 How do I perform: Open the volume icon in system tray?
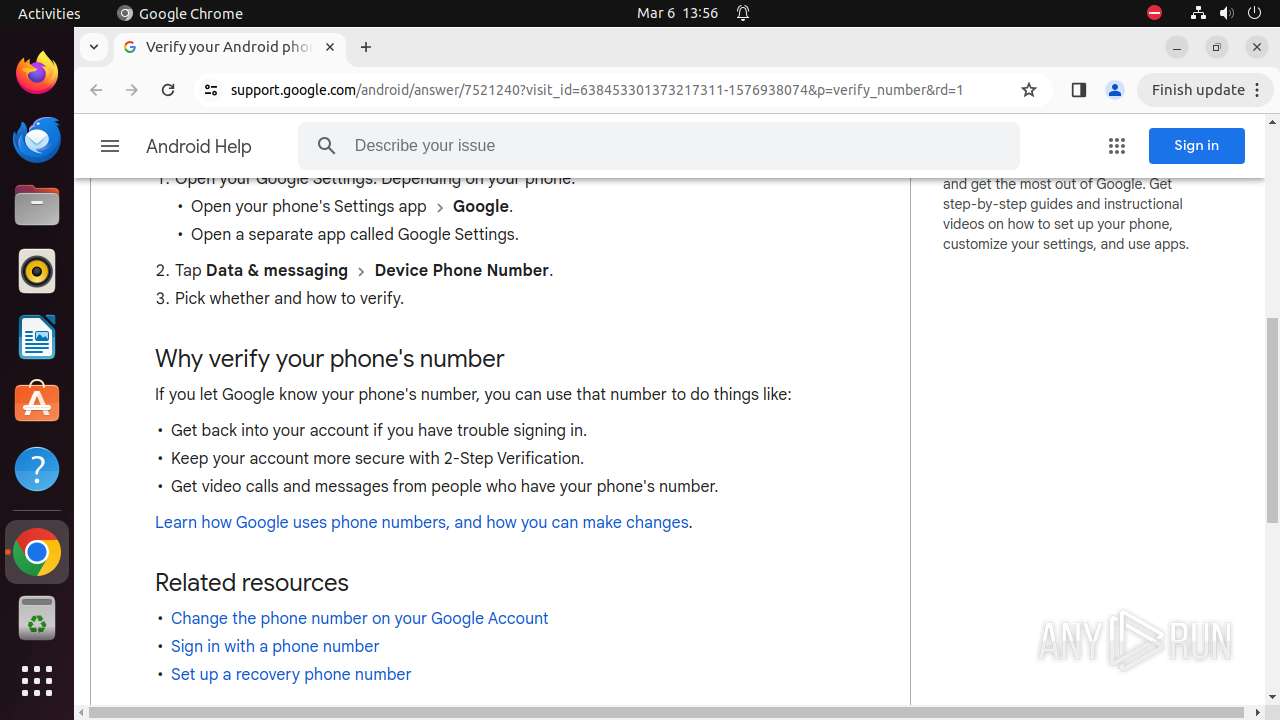(x=1226, y=13)
